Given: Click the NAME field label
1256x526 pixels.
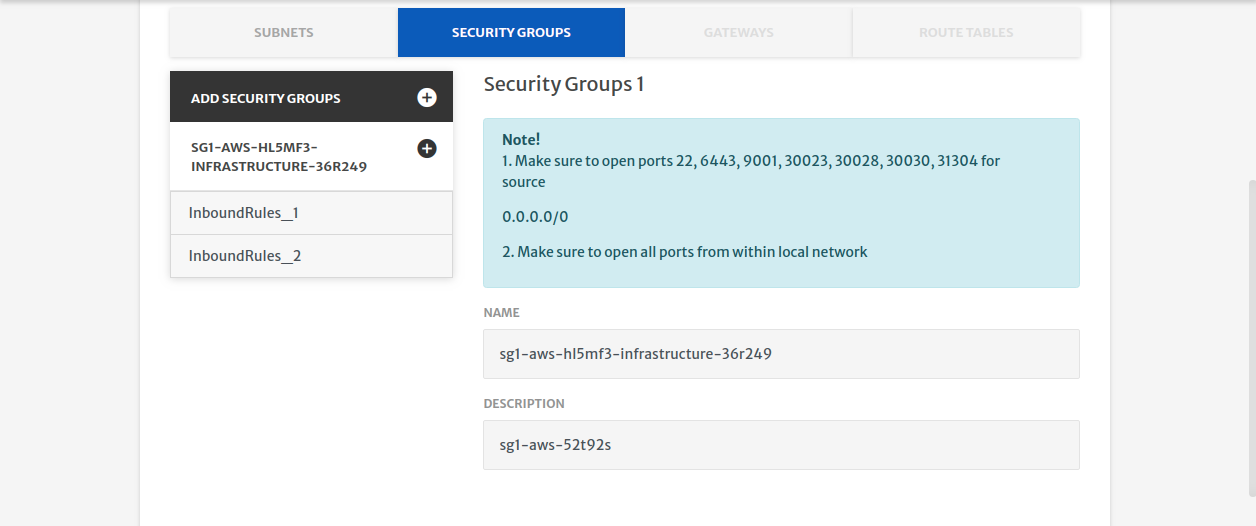Looking at the screenshot, I should pos(502,313).
